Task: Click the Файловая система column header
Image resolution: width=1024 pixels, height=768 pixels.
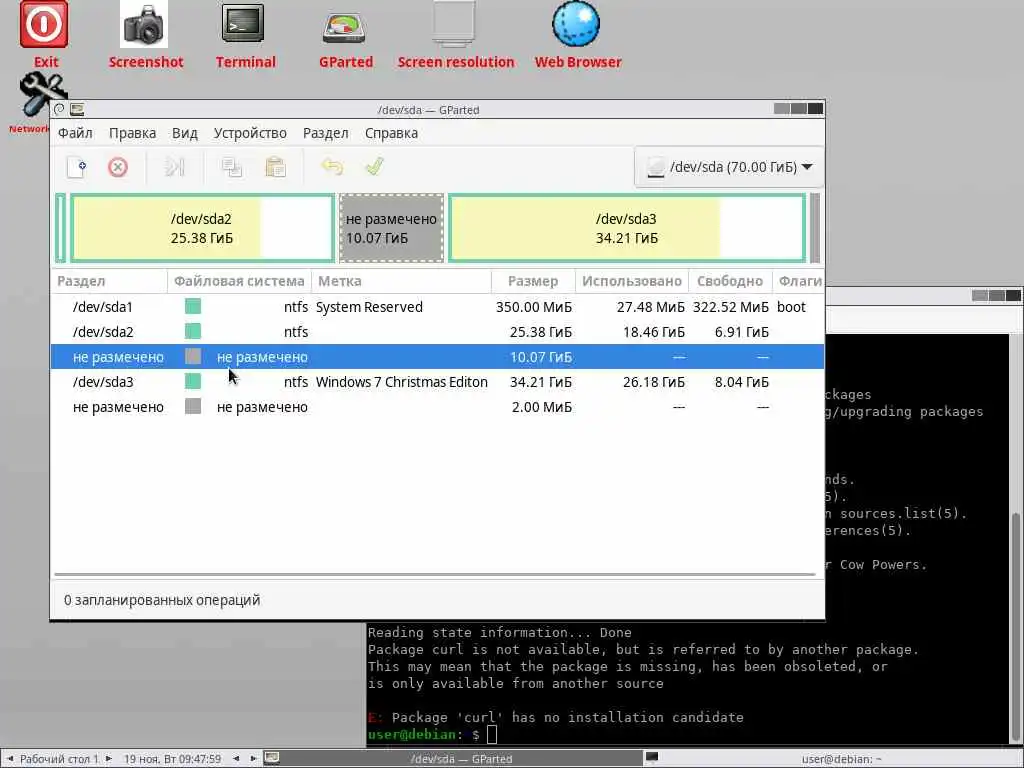Action: (x=239, y=281)
